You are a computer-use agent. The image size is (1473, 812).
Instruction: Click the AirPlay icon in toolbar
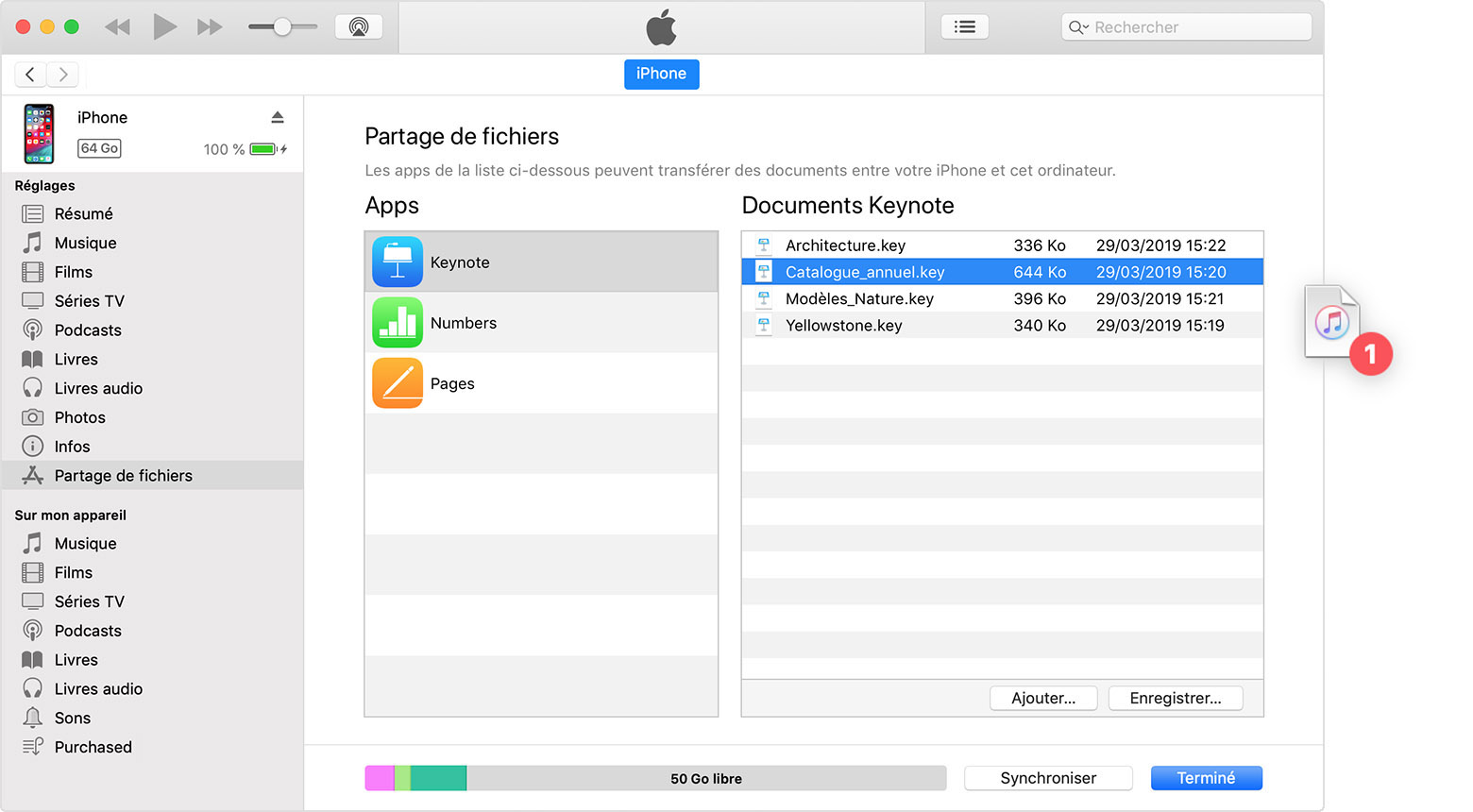pyautogui.click(x=359, y=26)
